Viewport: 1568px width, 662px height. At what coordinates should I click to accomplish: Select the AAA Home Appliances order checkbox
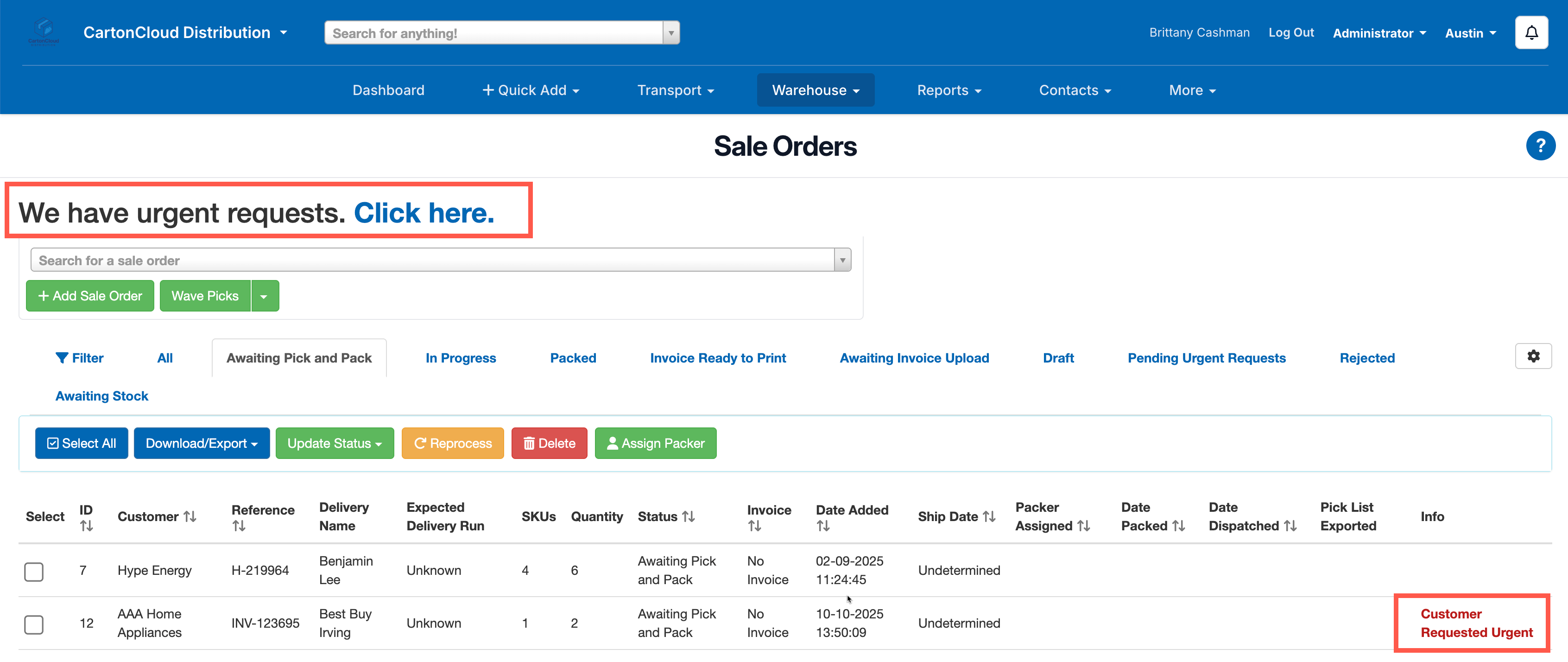34,624
